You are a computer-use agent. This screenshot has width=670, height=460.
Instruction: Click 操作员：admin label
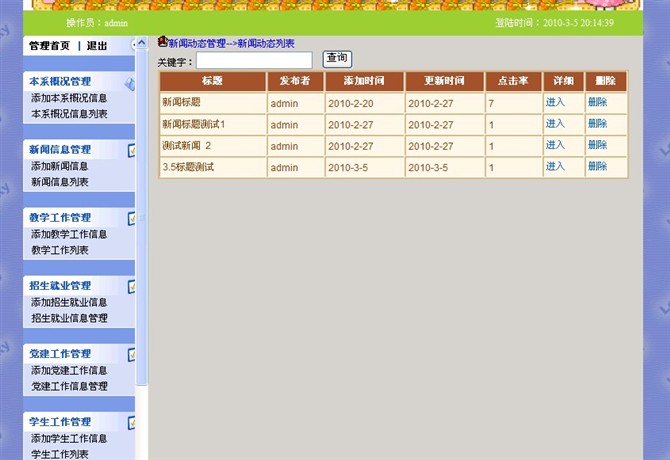(x=97, y=23)
